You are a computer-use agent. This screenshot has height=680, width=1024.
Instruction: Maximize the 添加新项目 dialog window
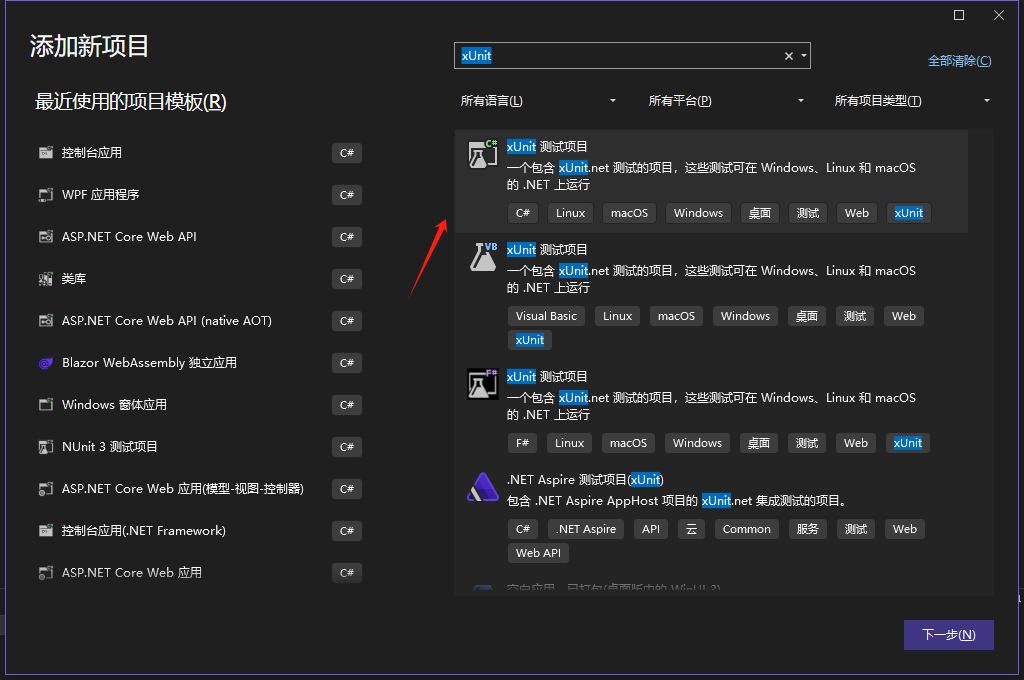959,15
